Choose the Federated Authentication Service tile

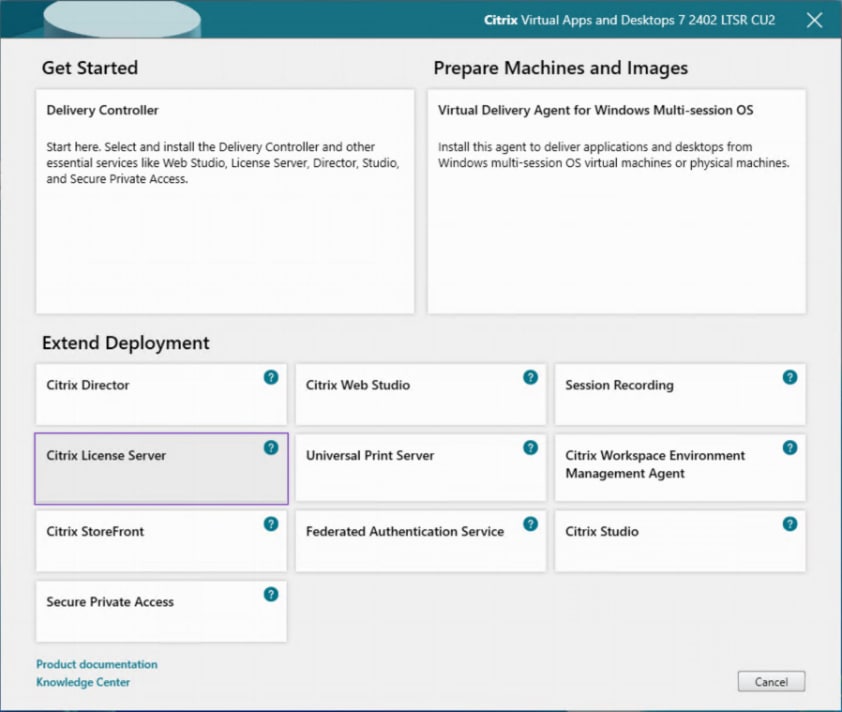point(420,541)
